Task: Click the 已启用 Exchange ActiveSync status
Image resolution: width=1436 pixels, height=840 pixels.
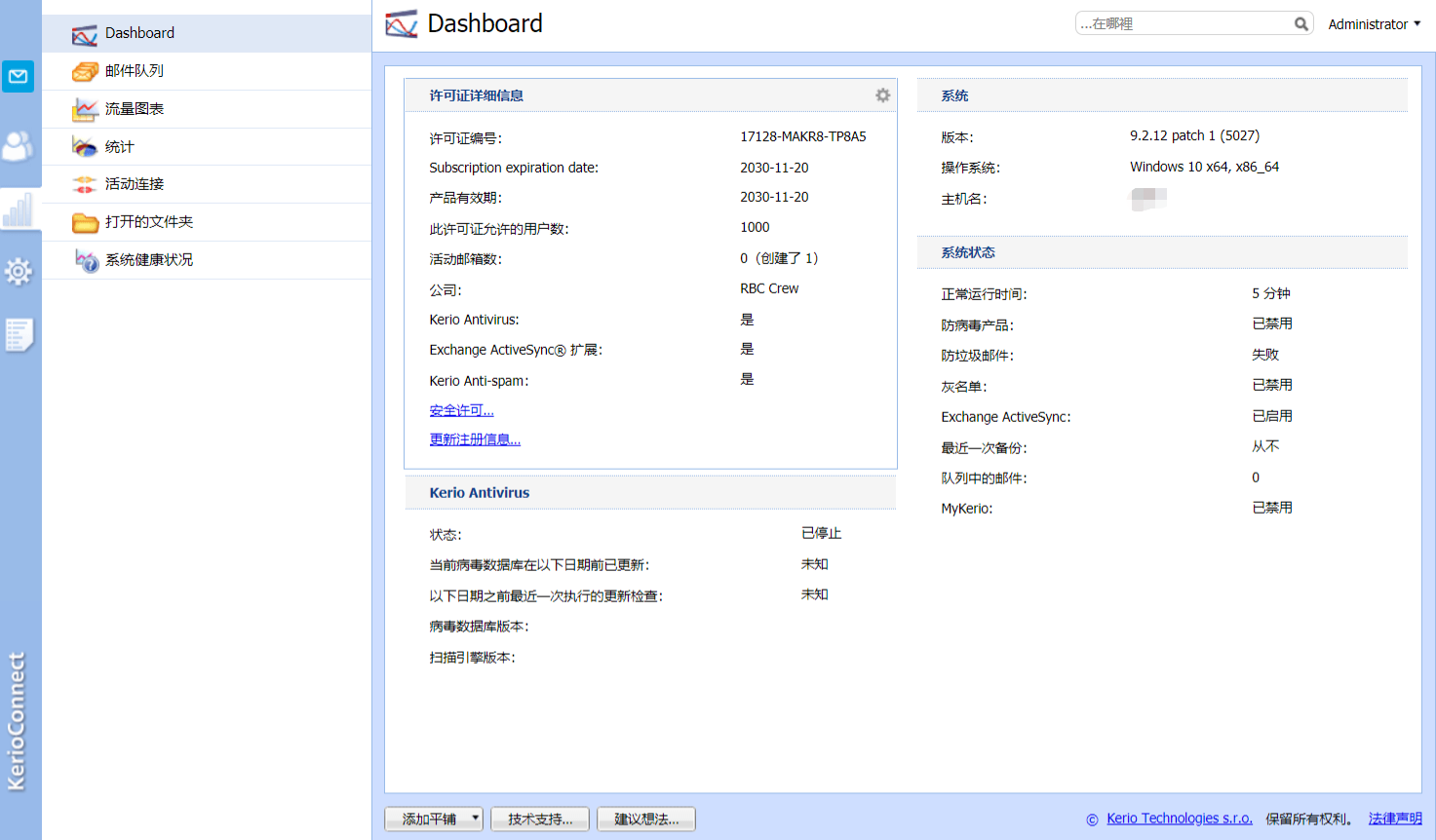Action: tap(1272, 416)
